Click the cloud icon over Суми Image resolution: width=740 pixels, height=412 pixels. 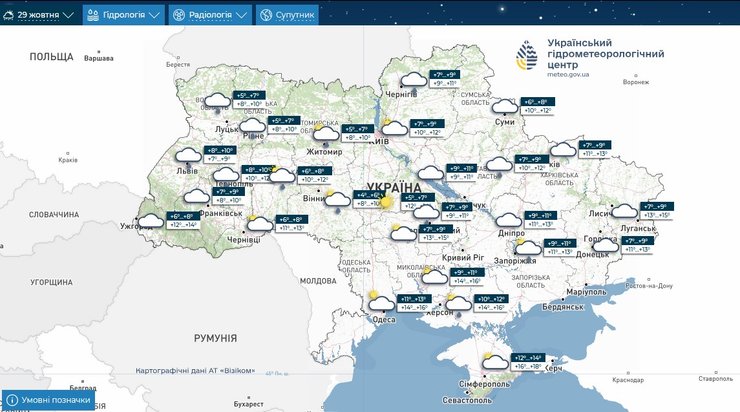coord(505,107)
